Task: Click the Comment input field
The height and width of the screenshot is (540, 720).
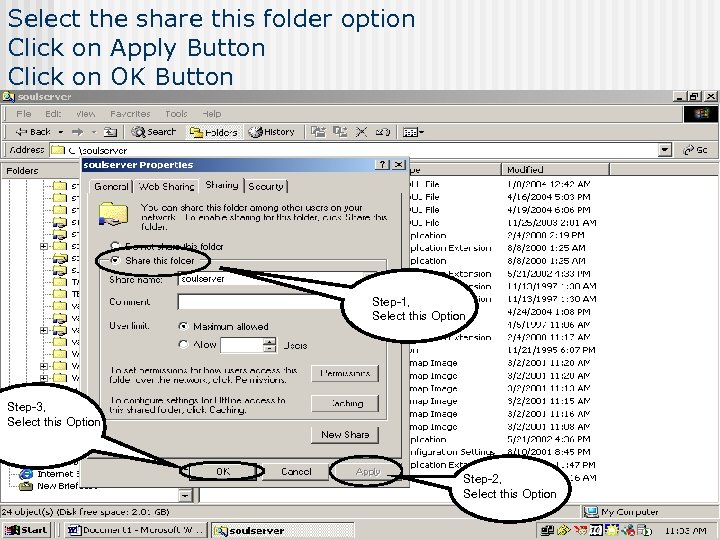Action: point(280,302)
